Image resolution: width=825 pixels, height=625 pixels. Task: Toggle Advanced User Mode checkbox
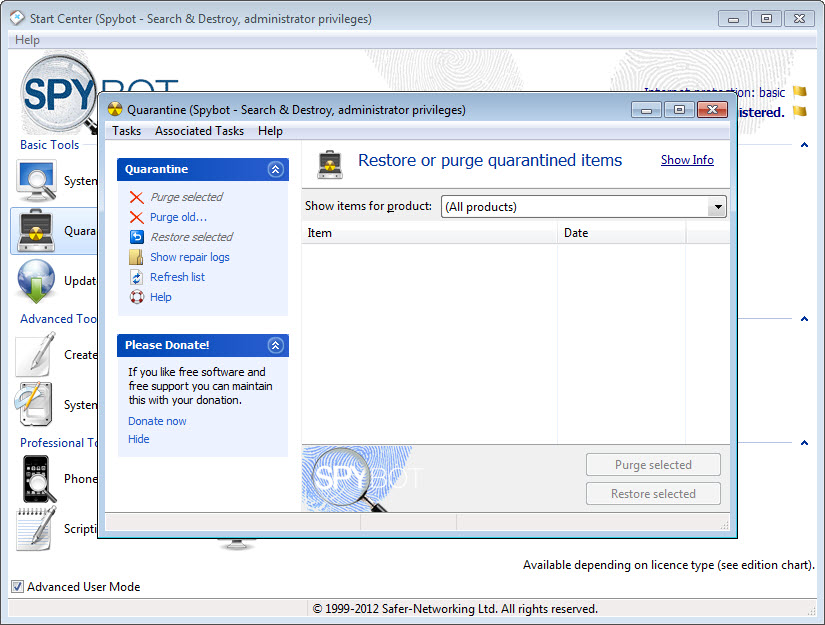(17, 586)
